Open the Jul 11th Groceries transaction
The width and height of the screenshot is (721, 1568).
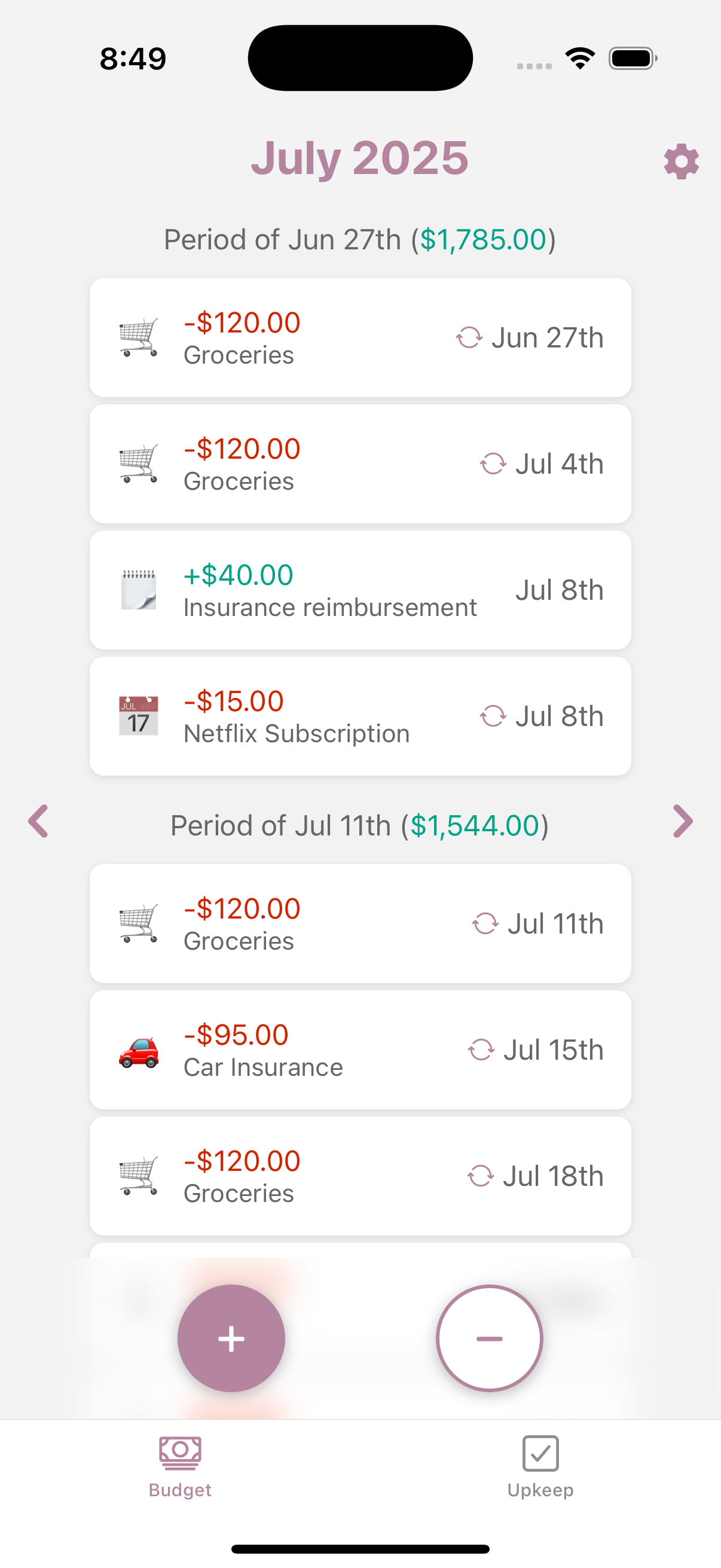(x=360, y=923)
